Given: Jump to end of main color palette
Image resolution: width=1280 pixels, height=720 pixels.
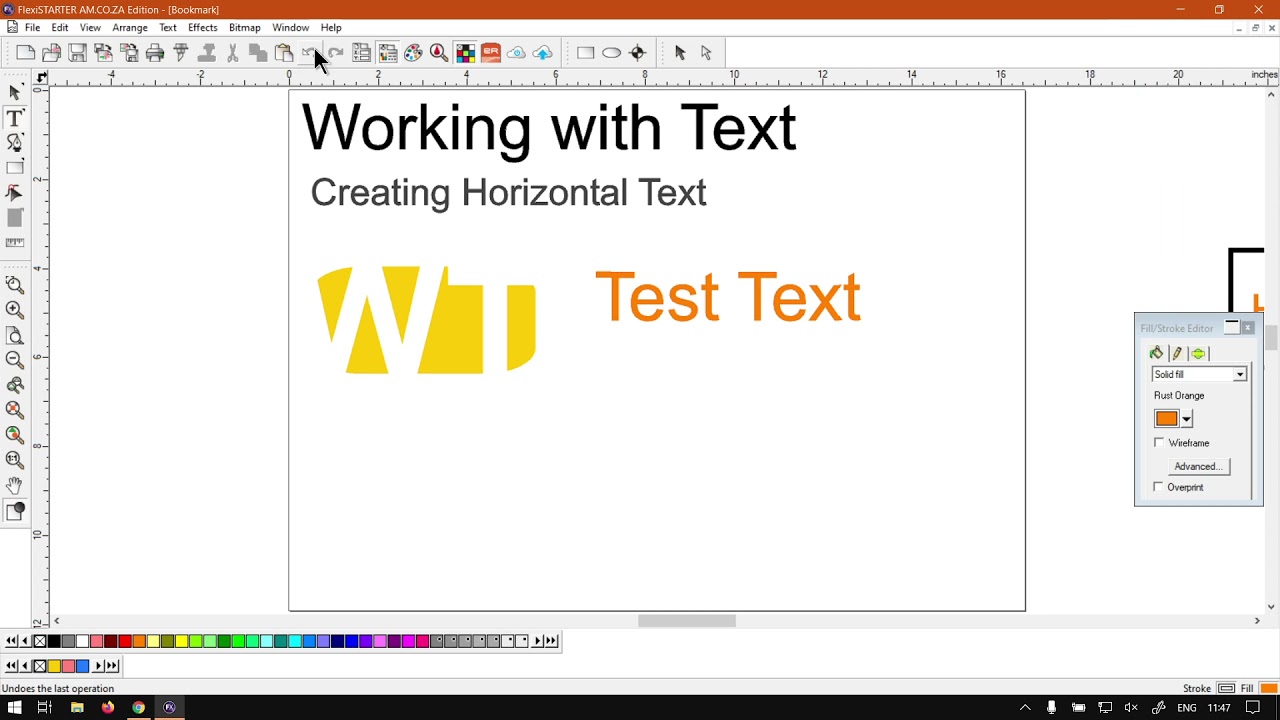Looking at the screenshot, I should (551, 641).
